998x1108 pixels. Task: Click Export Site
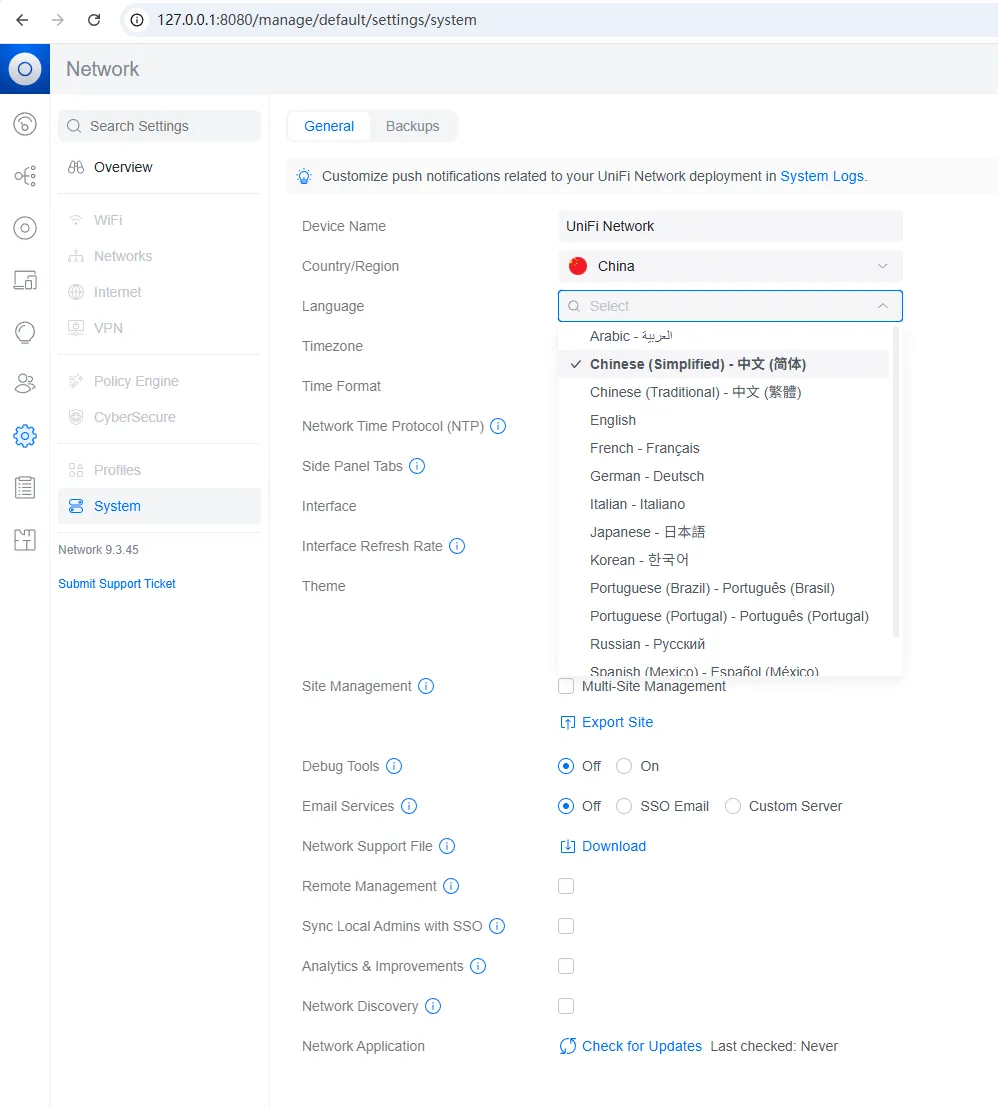(x=606, y=722)
